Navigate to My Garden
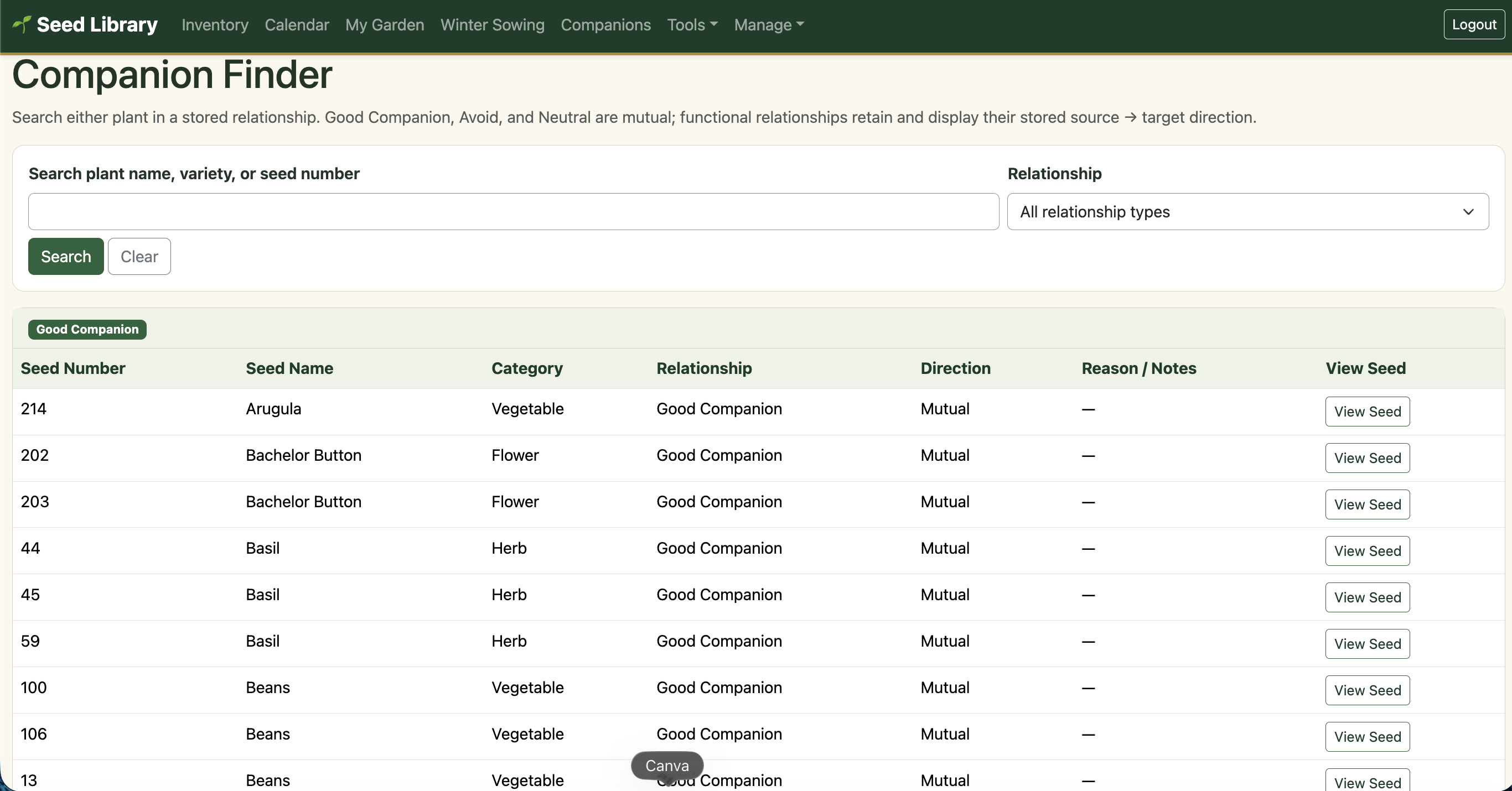 click(385, 25)
